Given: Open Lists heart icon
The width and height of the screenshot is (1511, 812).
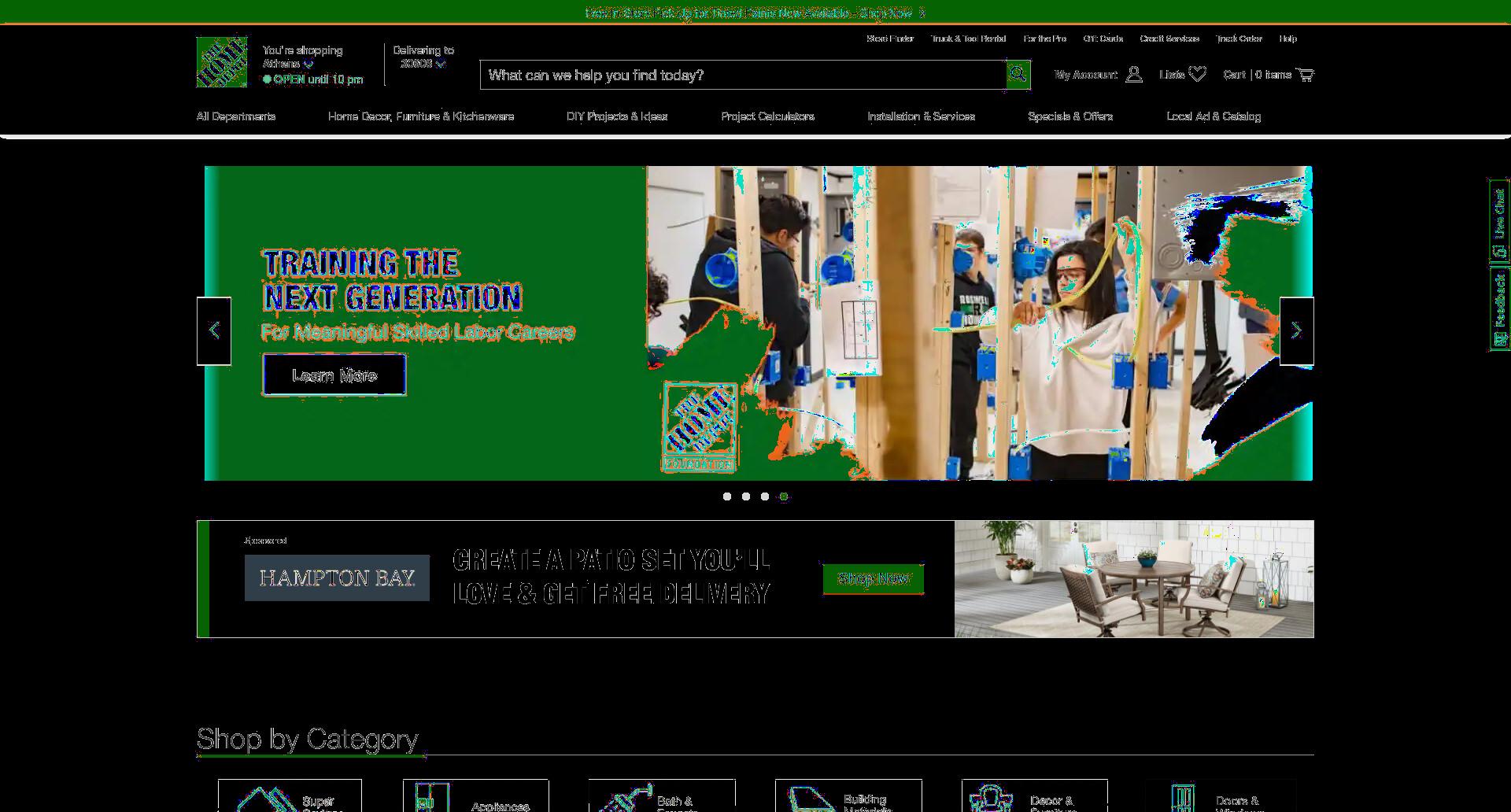Looking at the screenshot, I should click(1198, 75).
